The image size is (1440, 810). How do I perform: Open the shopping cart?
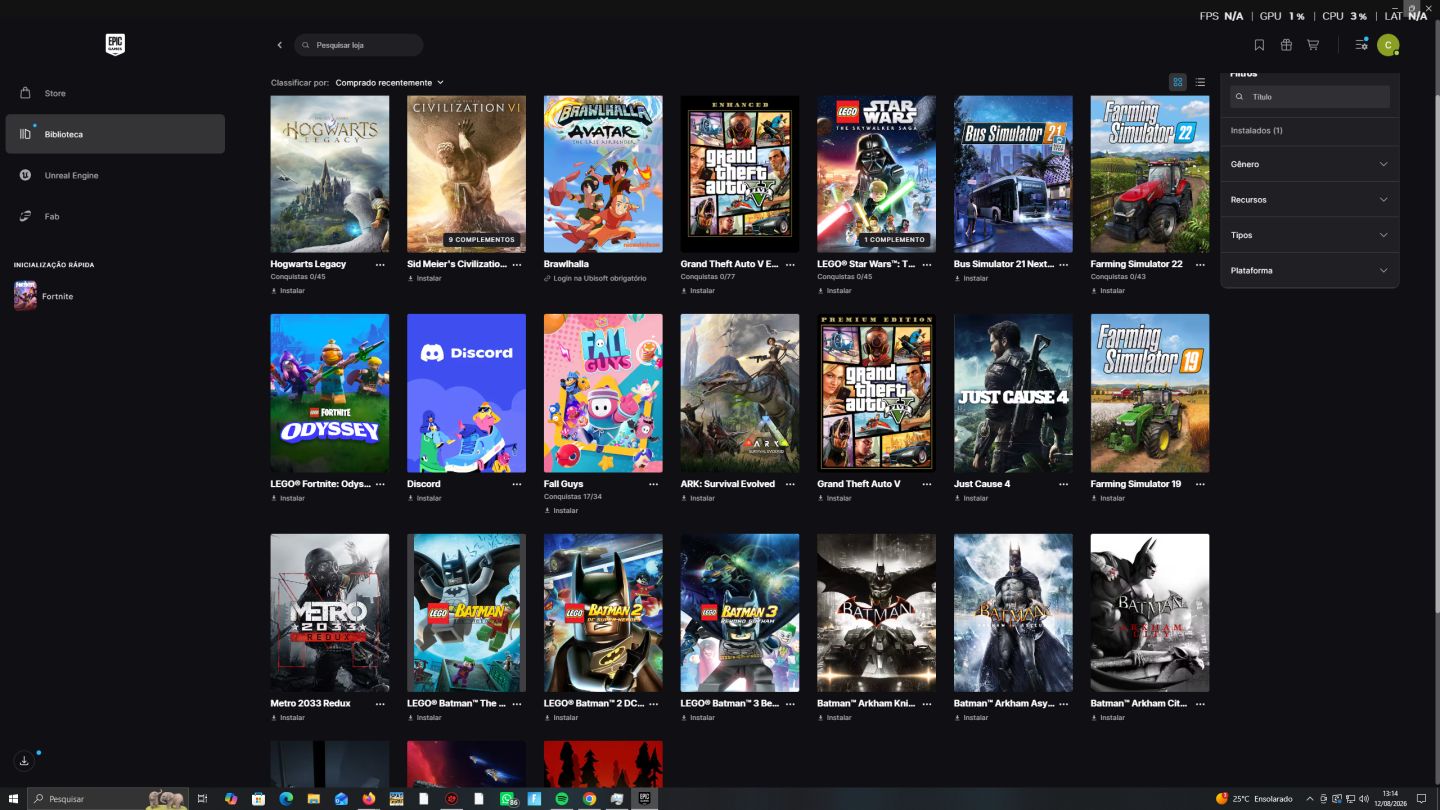click(1313, 45)
